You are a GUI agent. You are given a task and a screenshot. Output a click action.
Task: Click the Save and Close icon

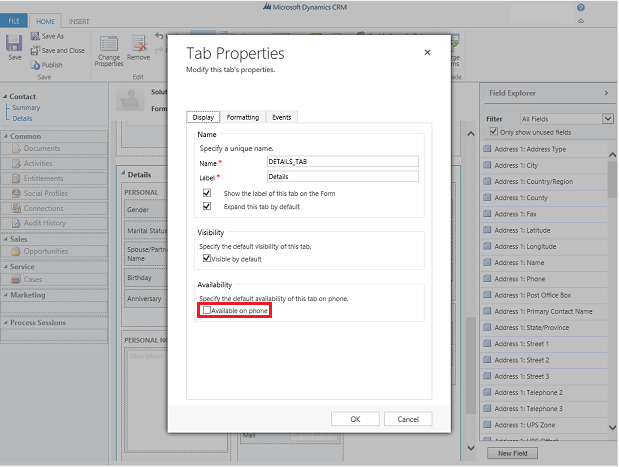[x=35, y=51]
